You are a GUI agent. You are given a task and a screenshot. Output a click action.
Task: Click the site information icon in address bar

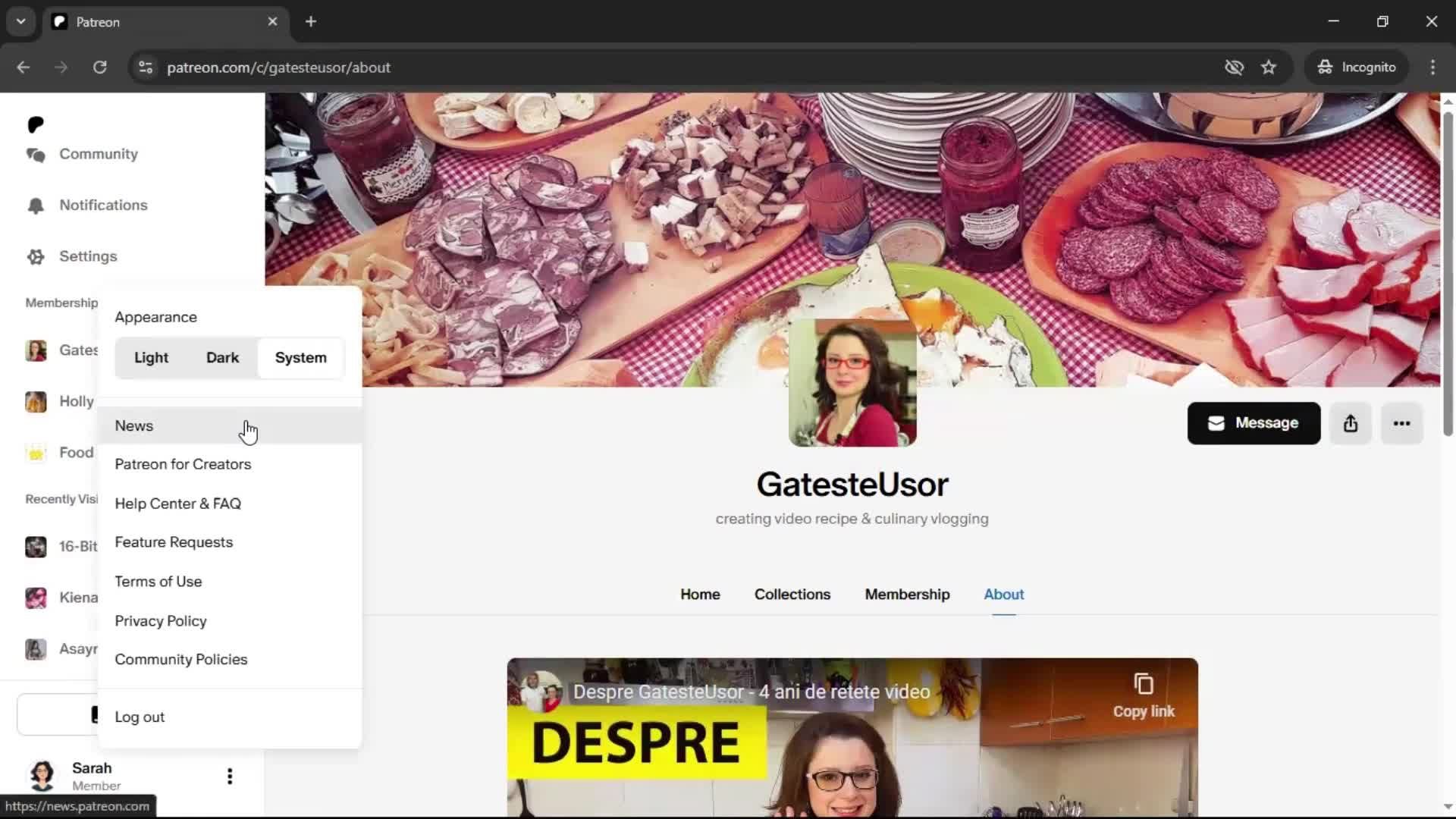[146, 67]
